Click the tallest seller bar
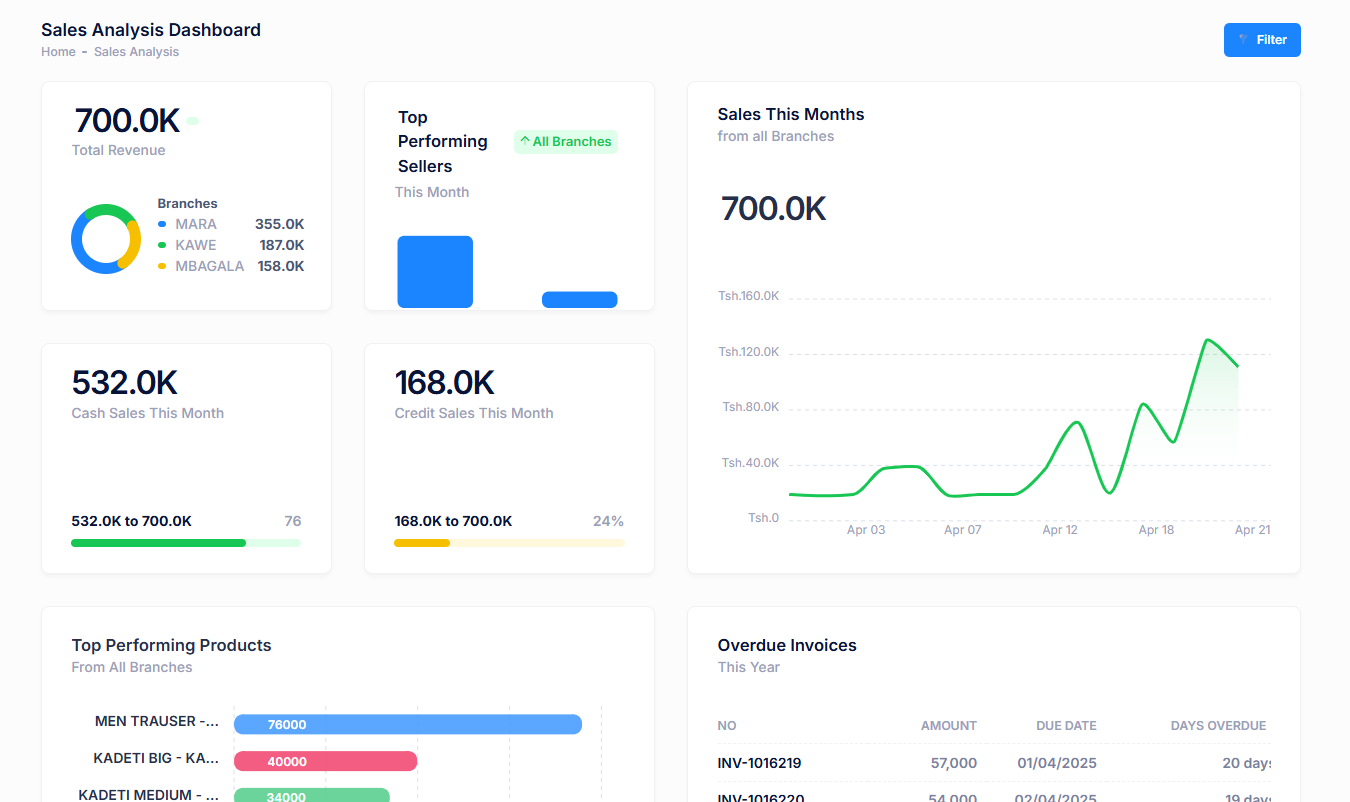This screenshot has width=1350, height=802. 435,271
